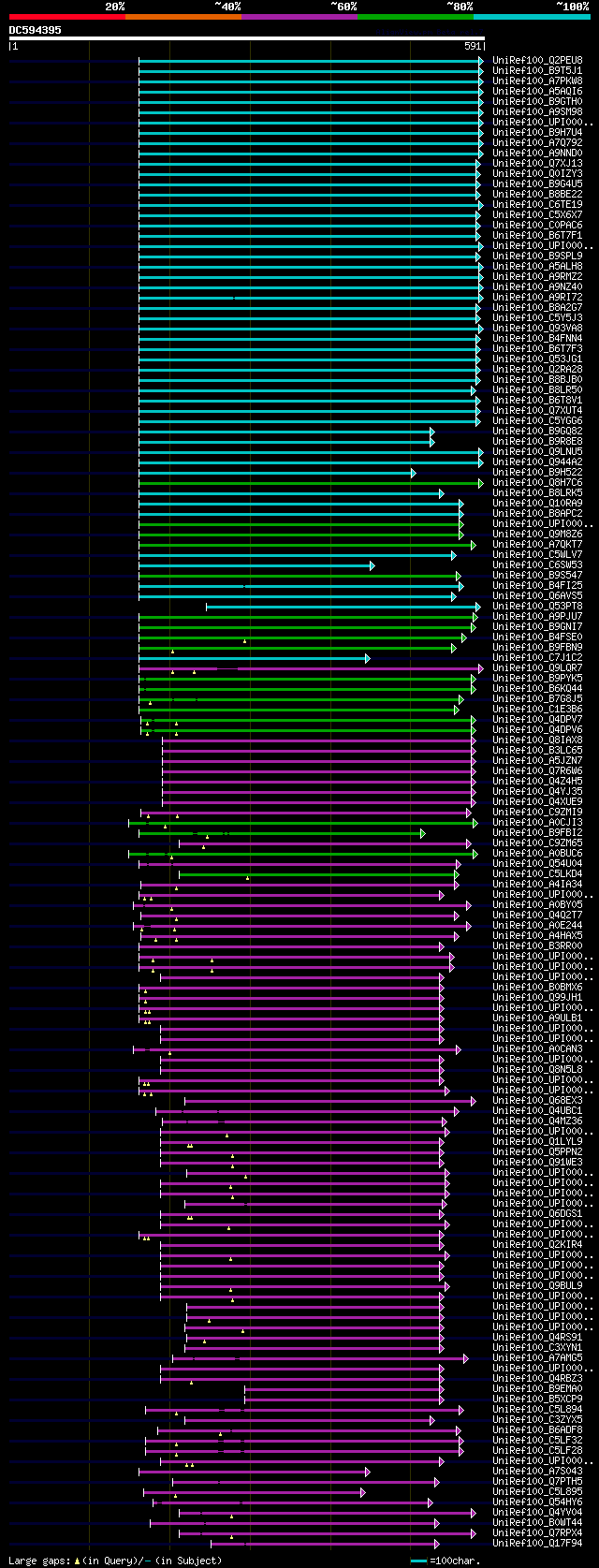This screenshot has height=1568, width=599.
Task: Select the UniRef100_C5LKD4 label
Action: click(x=537, y=873)
